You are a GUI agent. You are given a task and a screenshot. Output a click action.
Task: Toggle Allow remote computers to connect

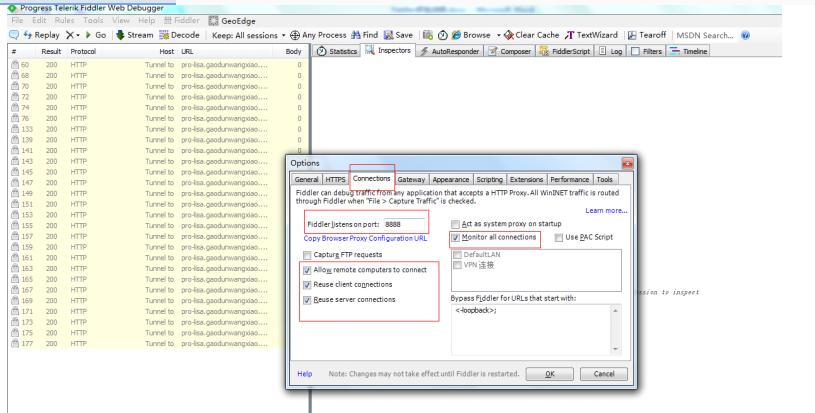tap(307, 270)
